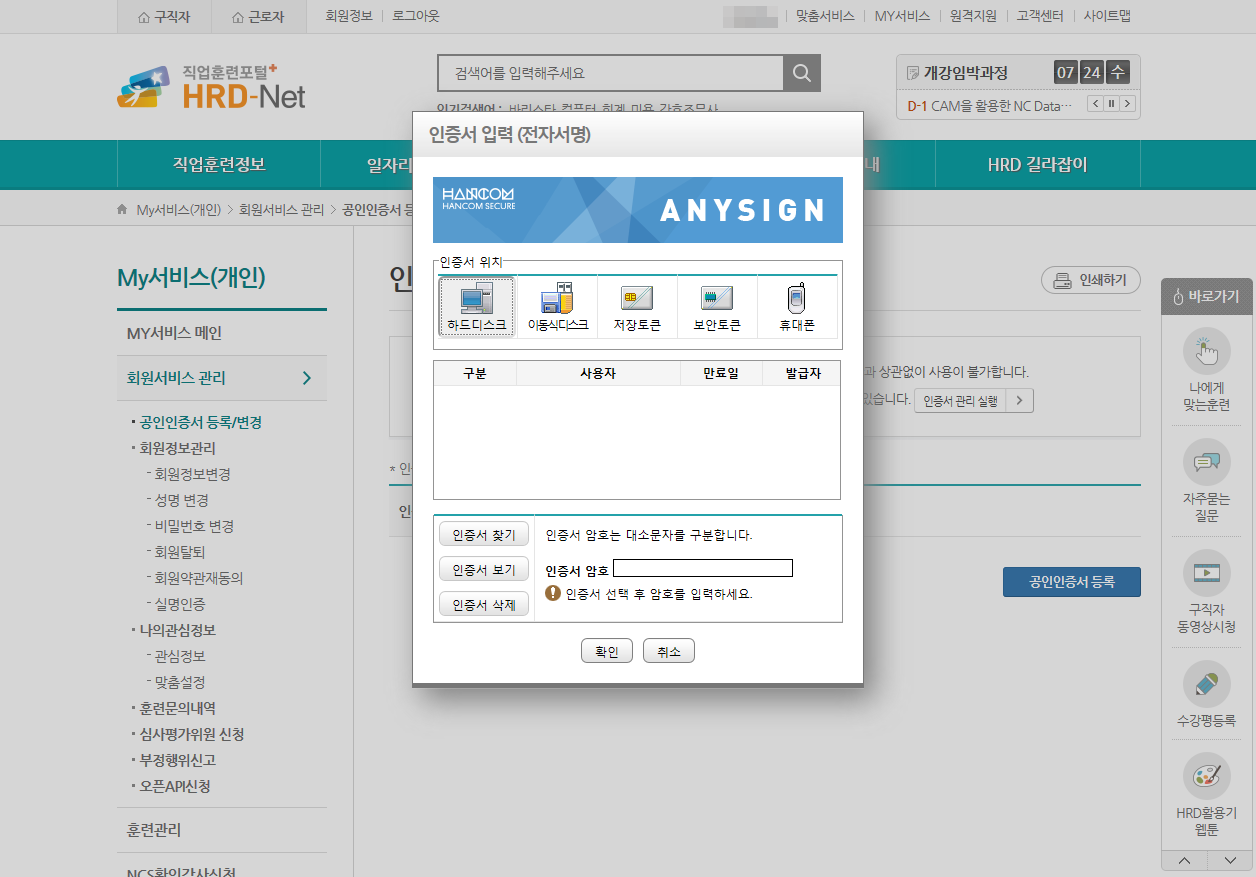Image resolution: width=1256 pixels, height=877 pixels.
Task: Select the 이동식디스크 removable disk icon
Action: (557, 307)
